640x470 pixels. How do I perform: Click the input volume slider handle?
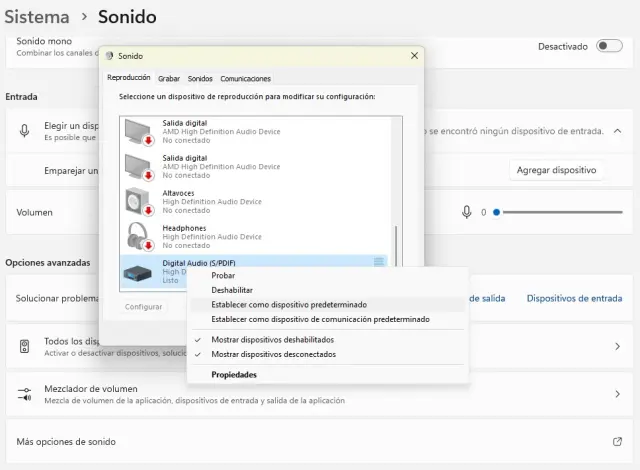(496, 212)
